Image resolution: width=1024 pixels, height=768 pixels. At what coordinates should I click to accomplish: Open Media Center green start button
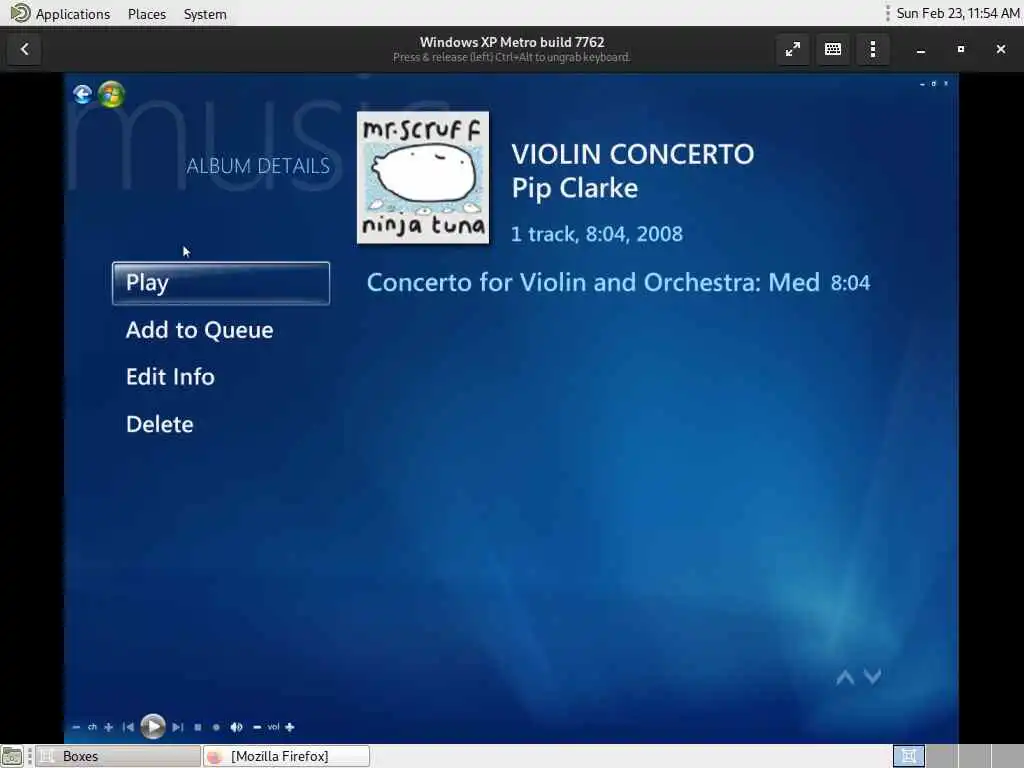pyautogui.click(x=111, y=95)
